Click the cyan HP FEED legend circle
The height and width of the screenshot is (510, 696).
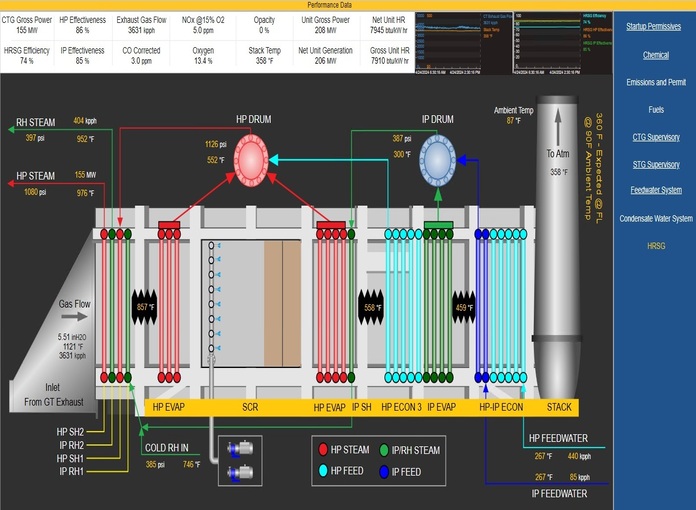click(323, 470)
